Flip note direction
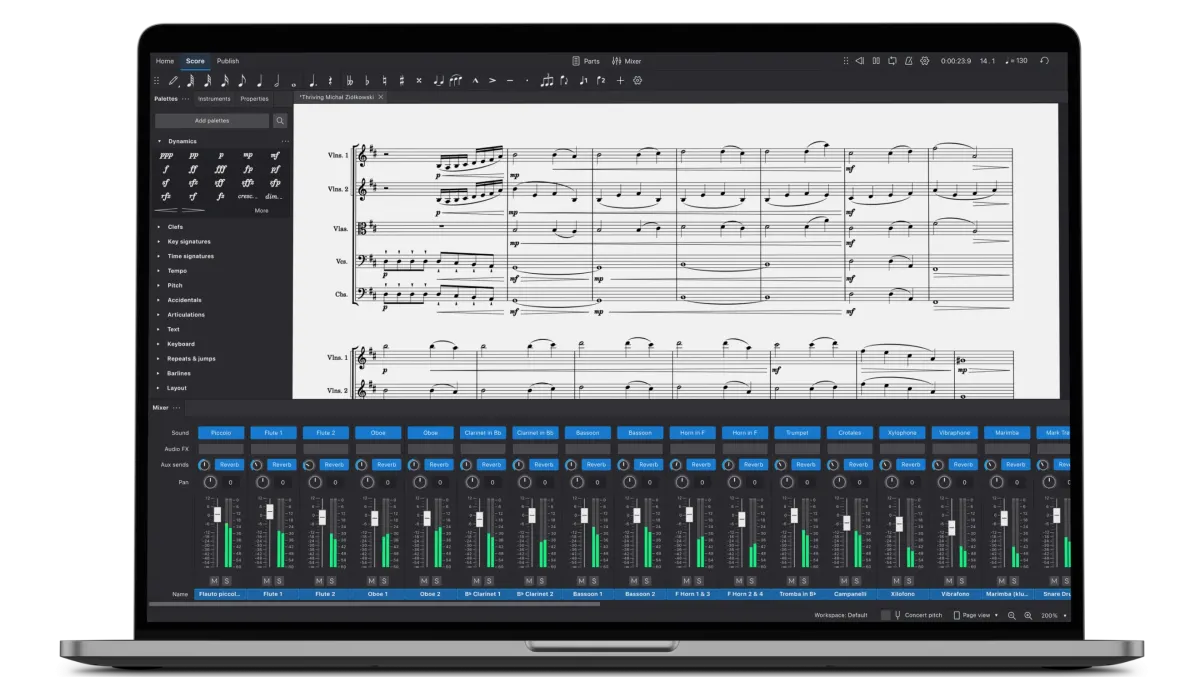Image resolution: width=1200 pixels, height=677 pixels. click(564, 80)
